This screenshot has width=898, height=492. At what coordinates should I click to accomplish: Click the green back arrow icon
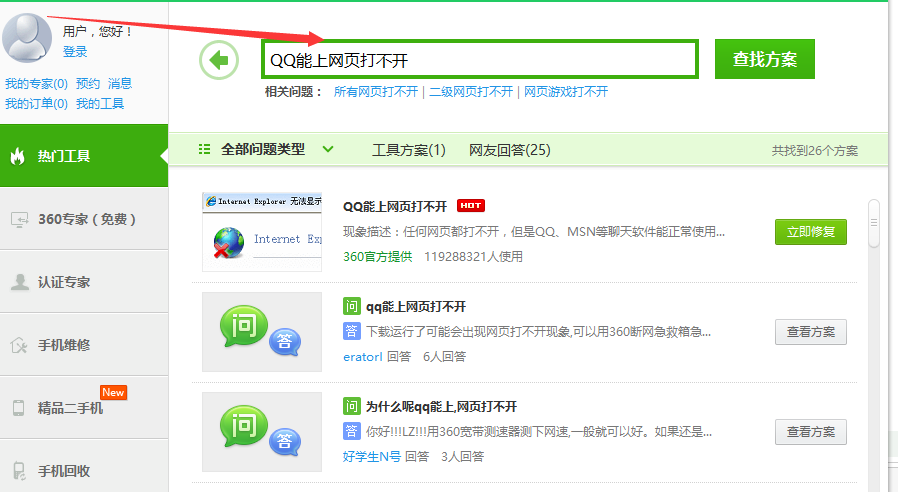pos(219,60)
